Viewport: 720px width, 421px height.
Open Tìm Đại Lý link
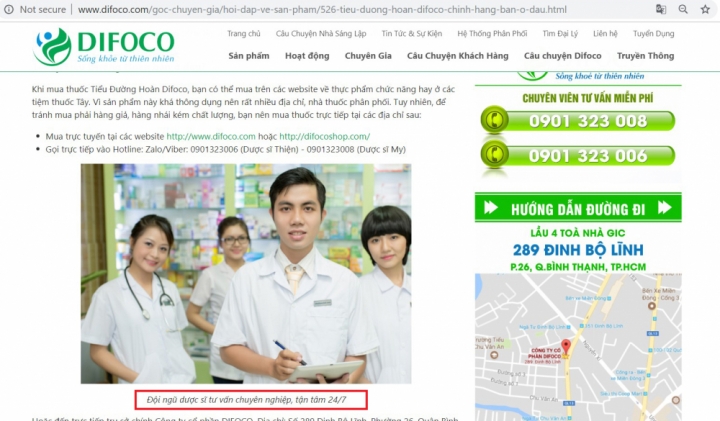[x=560, y=34]
